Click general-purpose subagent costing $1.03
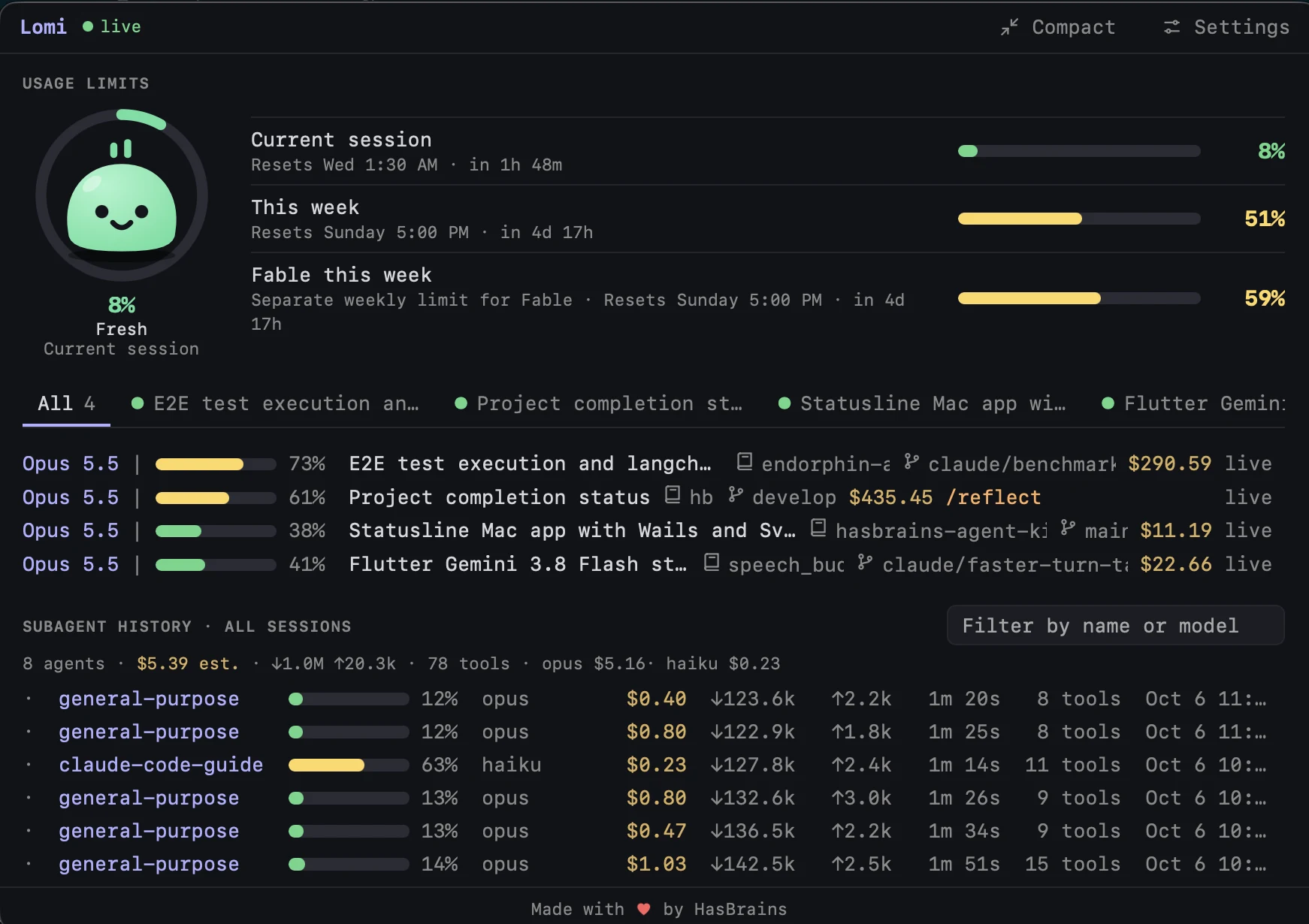 [149, 864]
